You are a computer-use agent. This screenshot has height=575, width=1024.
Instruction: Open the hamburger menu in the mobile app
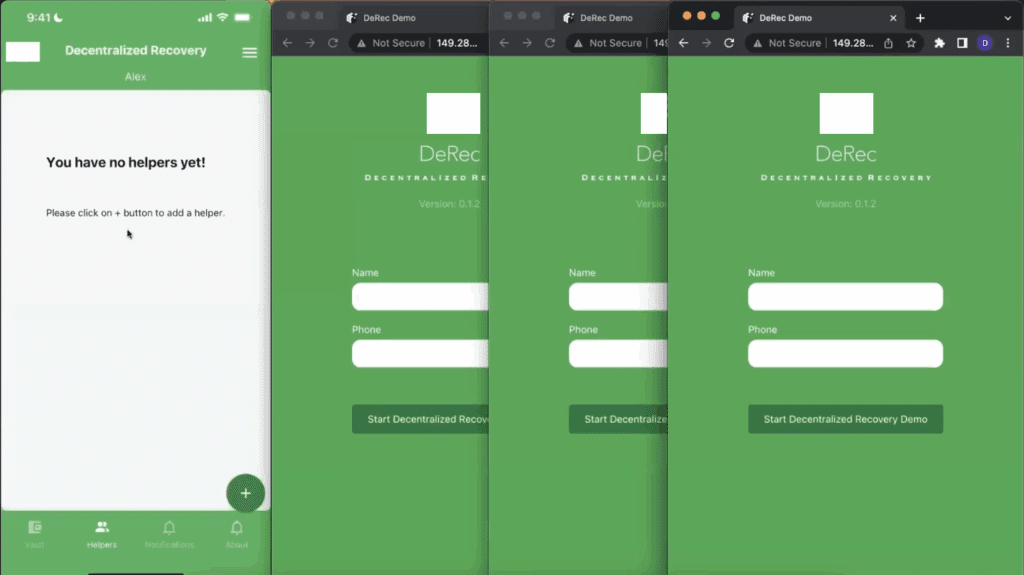click(x=249, y=53)
